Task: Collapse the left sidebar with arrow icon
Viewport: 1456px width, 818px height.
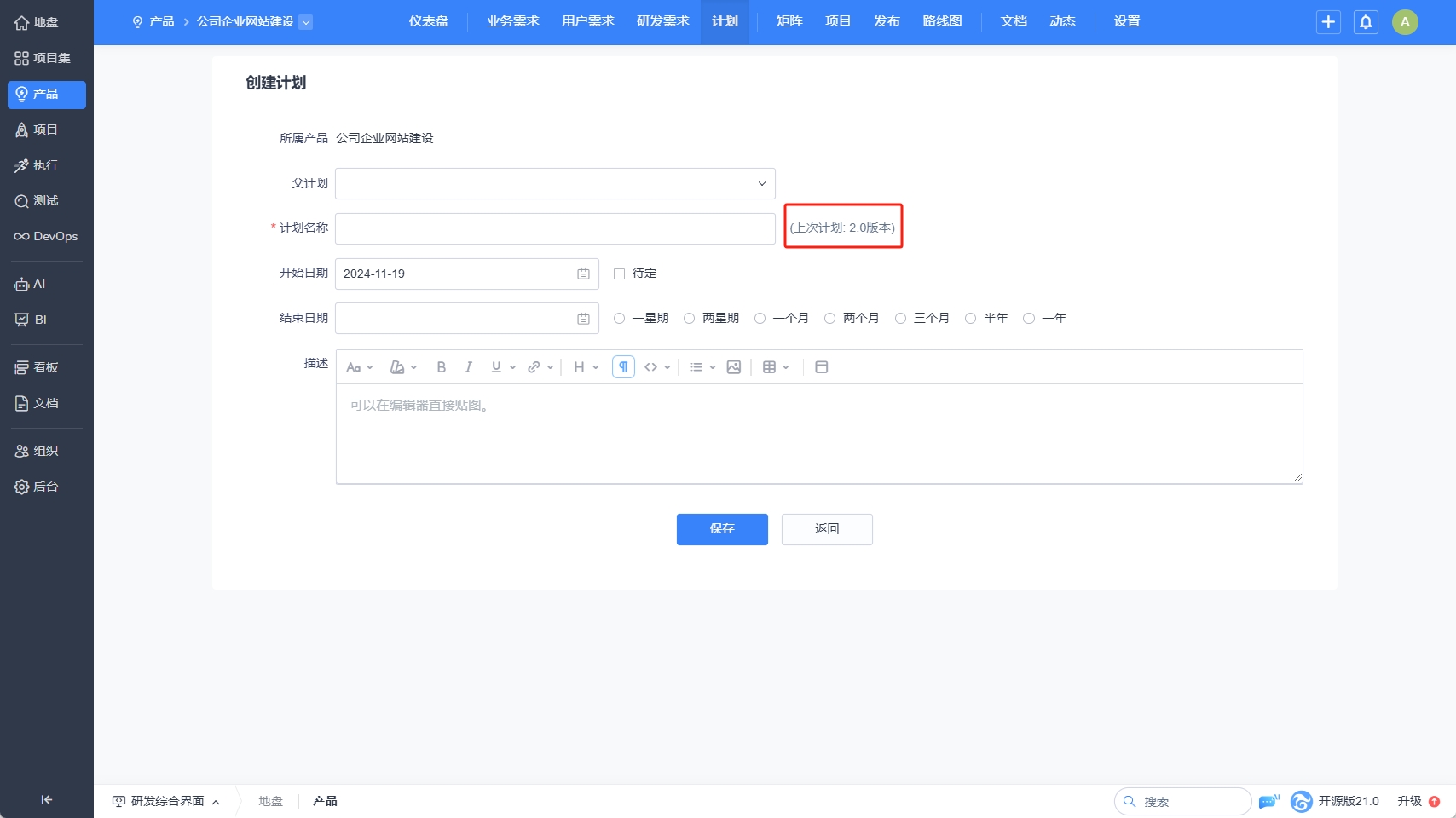Action: click(46, 799)
